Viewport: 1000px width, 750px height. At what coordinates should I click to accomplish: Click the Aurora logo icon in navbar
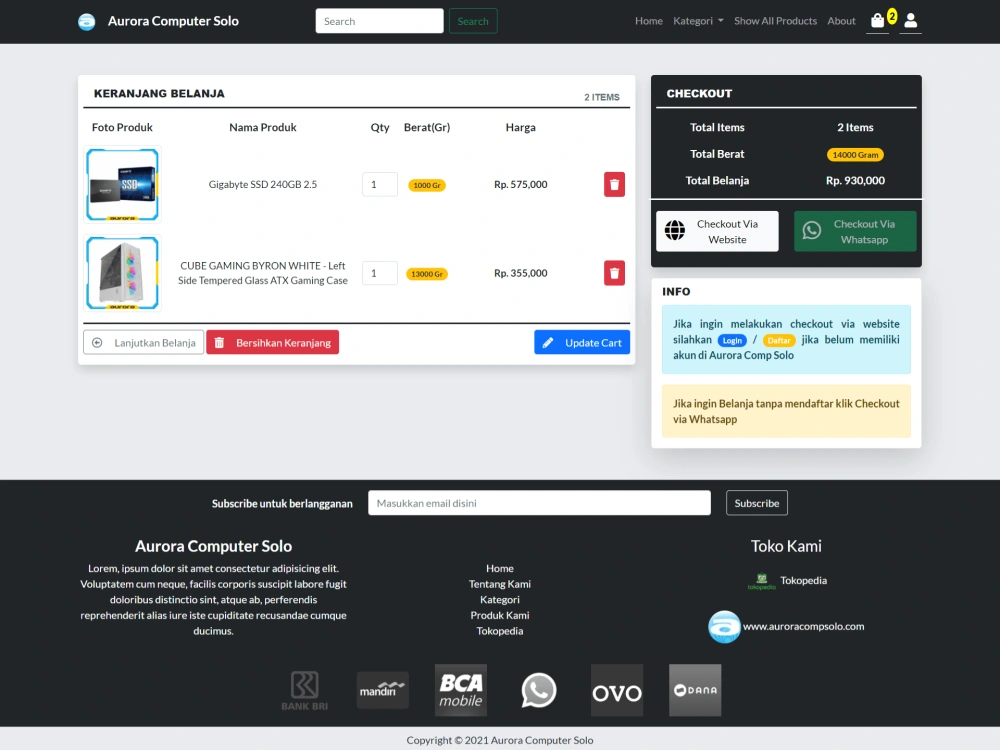(x=87, y=21)
